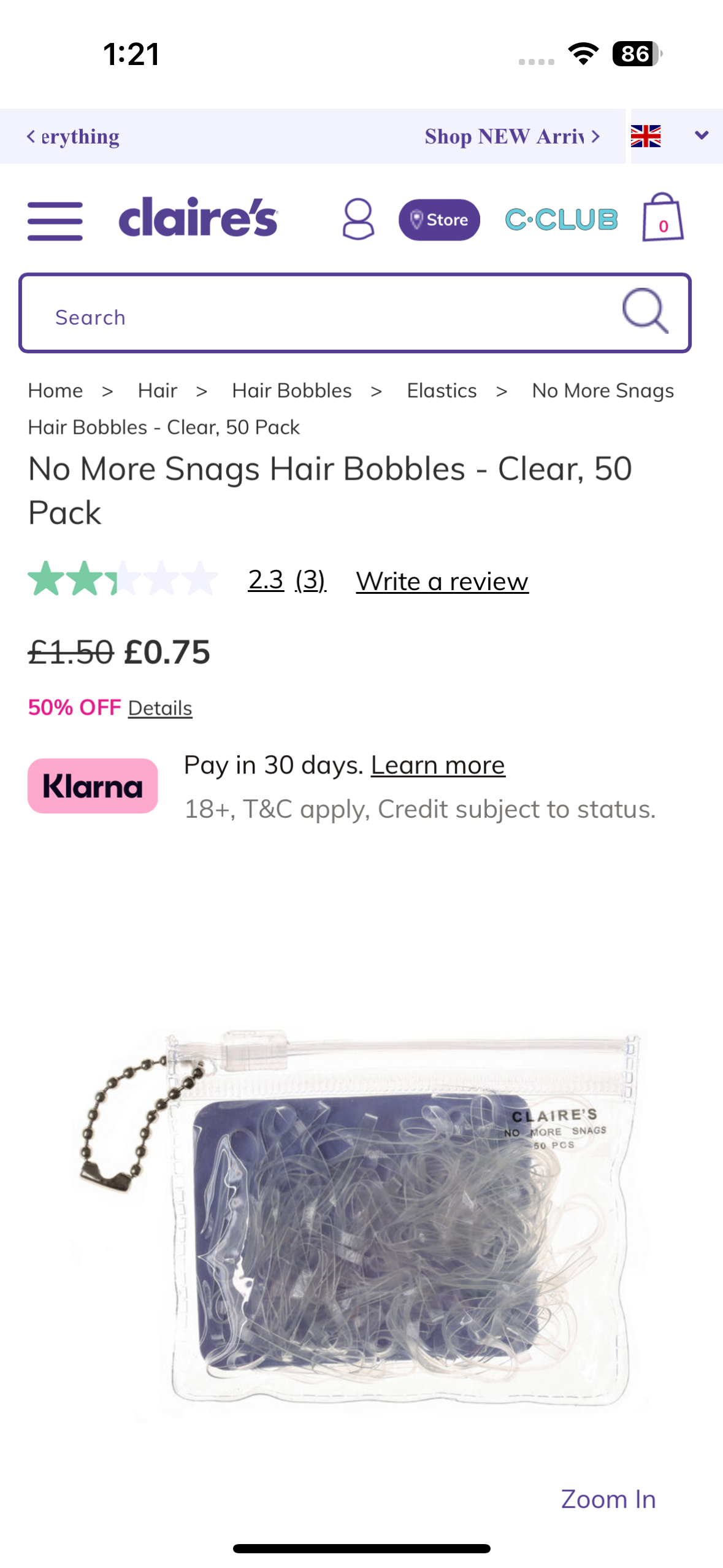The height and width of the screenshot is (1568, 723).
Task: Open Shop NEW Arrivals with the arrow
Action: (594, 136)
